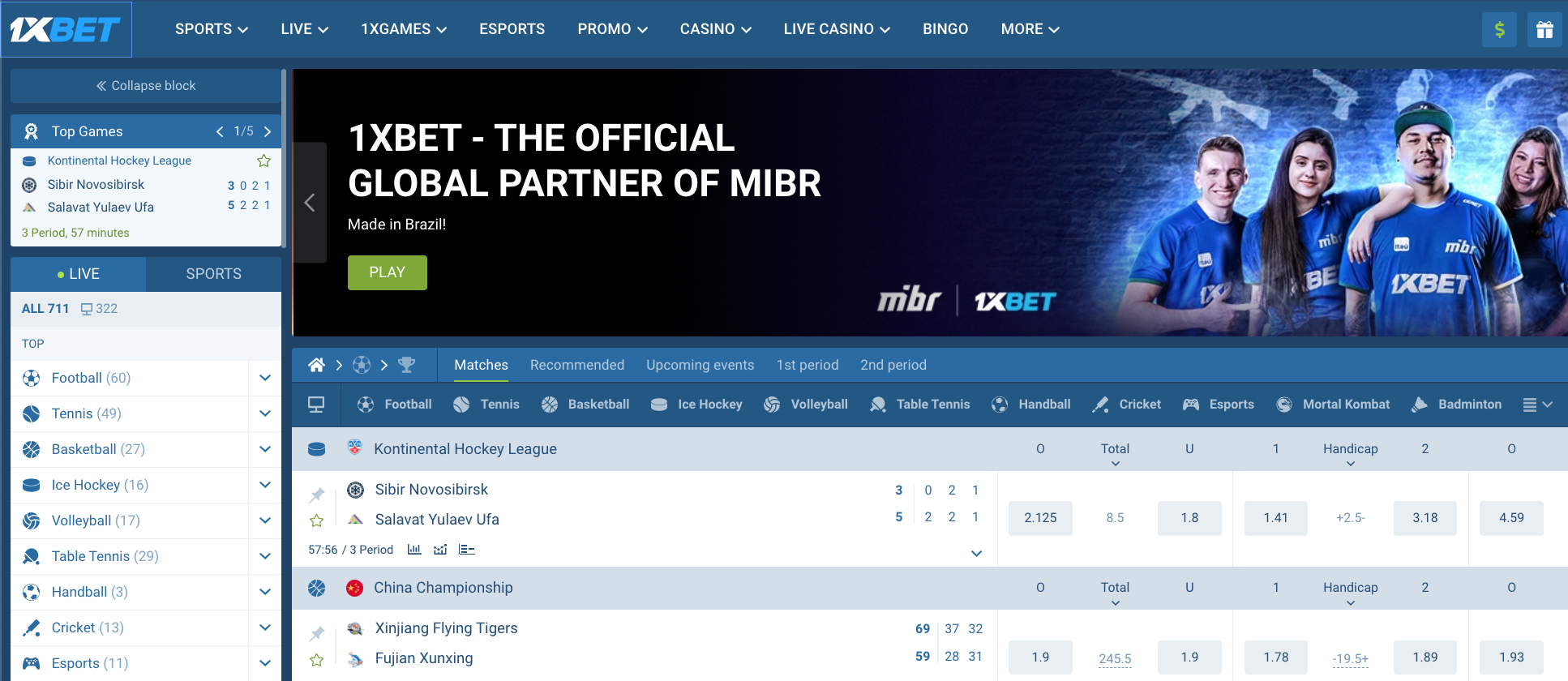Filter matches by Basketball in sports bar

coord(585,405)
